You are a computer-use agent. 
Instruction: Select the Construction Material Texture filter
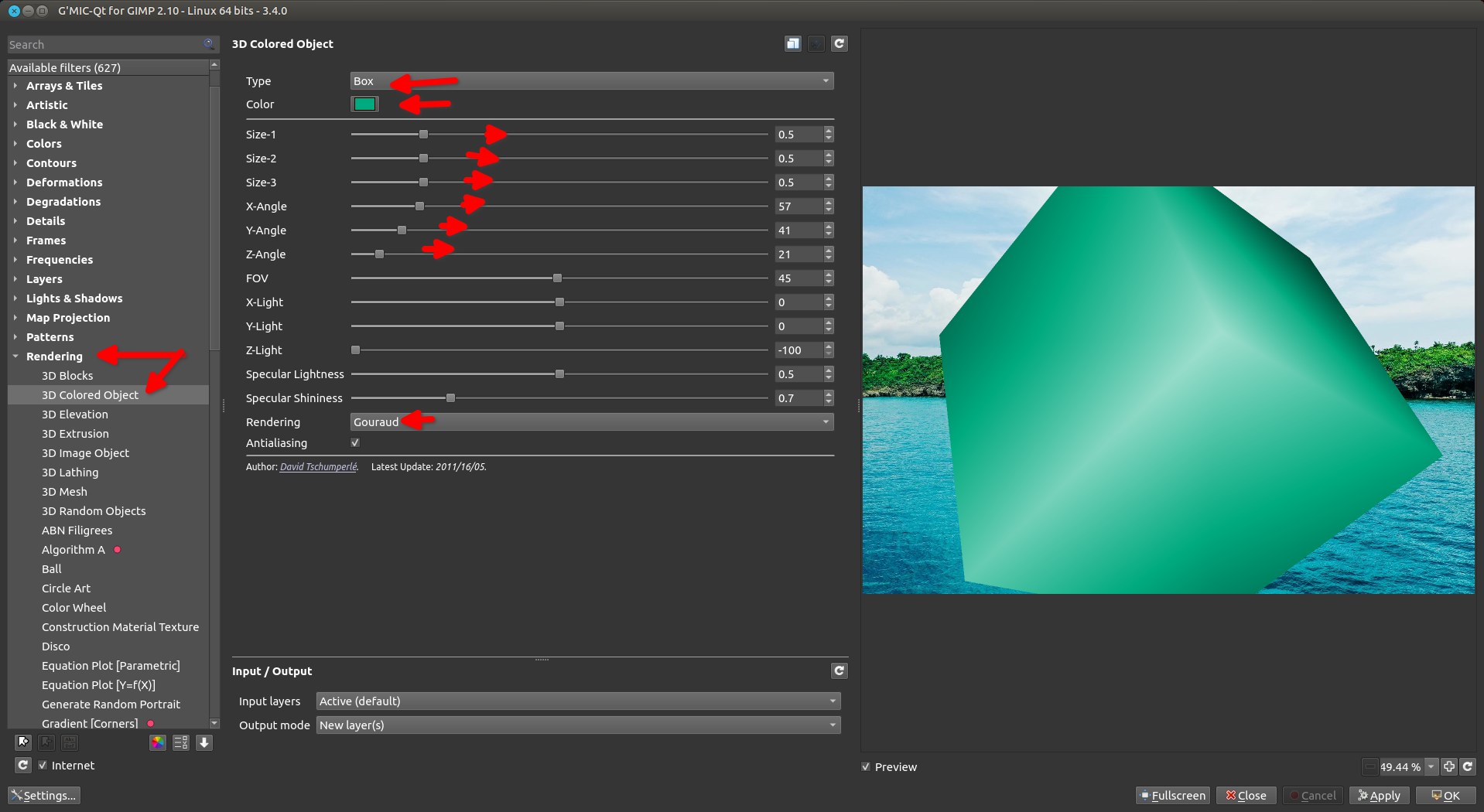tap(120, 626)
